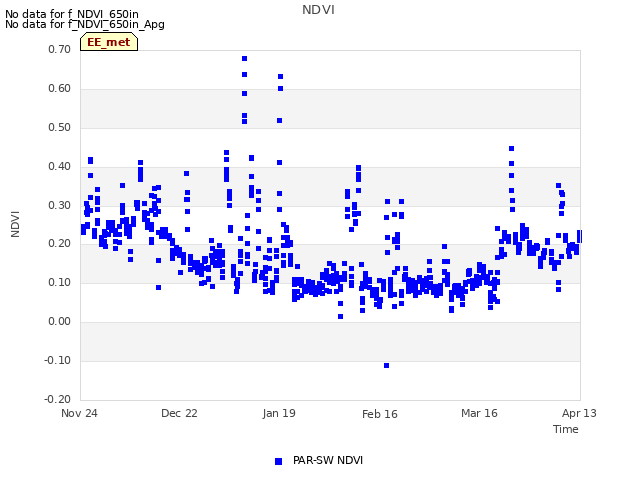Click the 0.50 y-axis tick label

pos(60,127)
